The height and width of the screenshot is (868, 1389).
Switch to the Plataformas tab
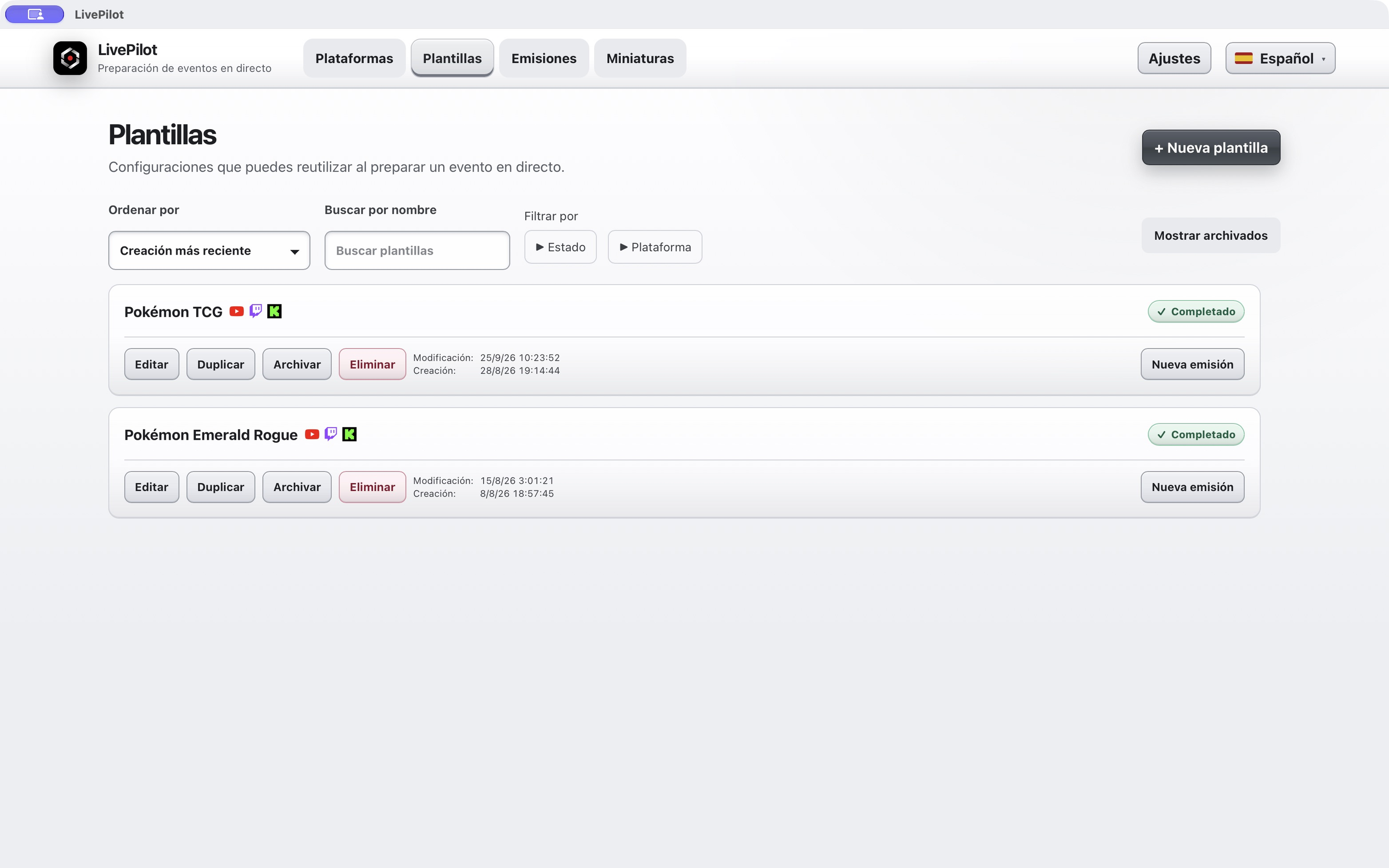point(354,58)
